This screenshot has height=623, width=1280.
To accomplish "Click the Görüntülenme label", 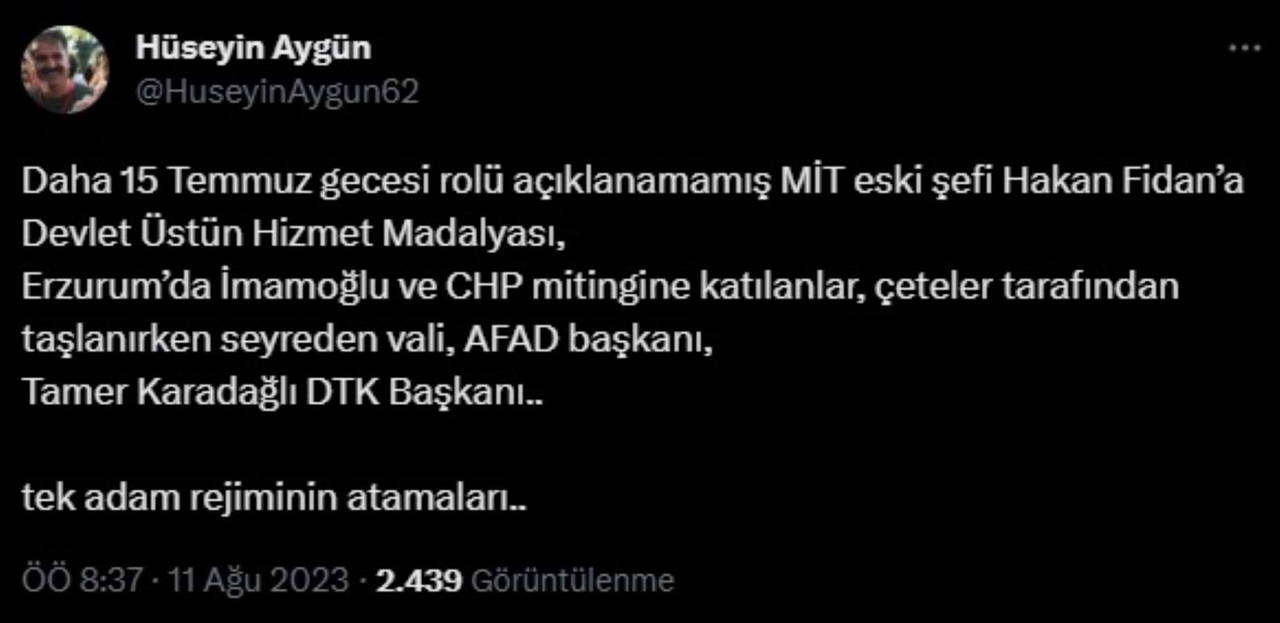I will click(x=572, y=580).
